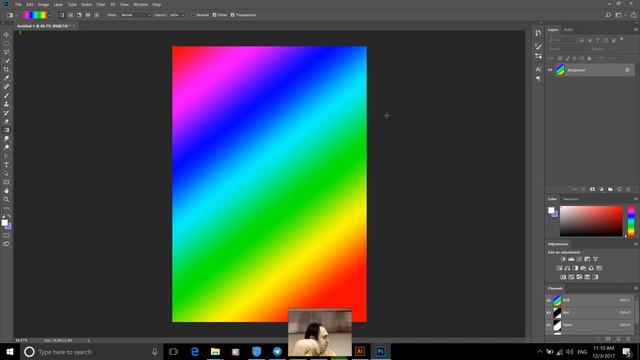640x360 pixels.
Task: Choose the Reflected Gradient style button
Action: (88, 15)
